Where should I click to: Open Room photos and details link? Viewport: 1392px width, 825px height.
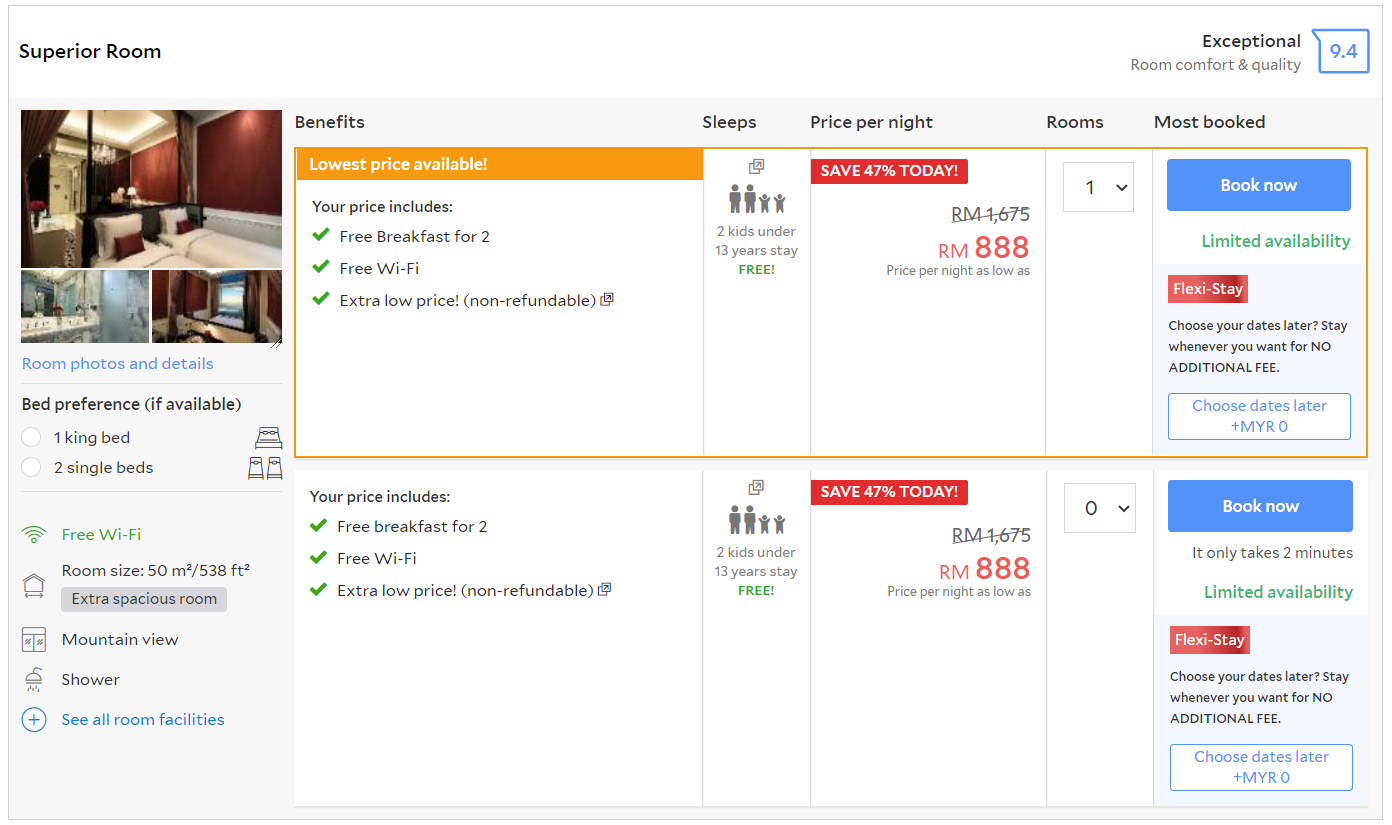pos(118,364)
